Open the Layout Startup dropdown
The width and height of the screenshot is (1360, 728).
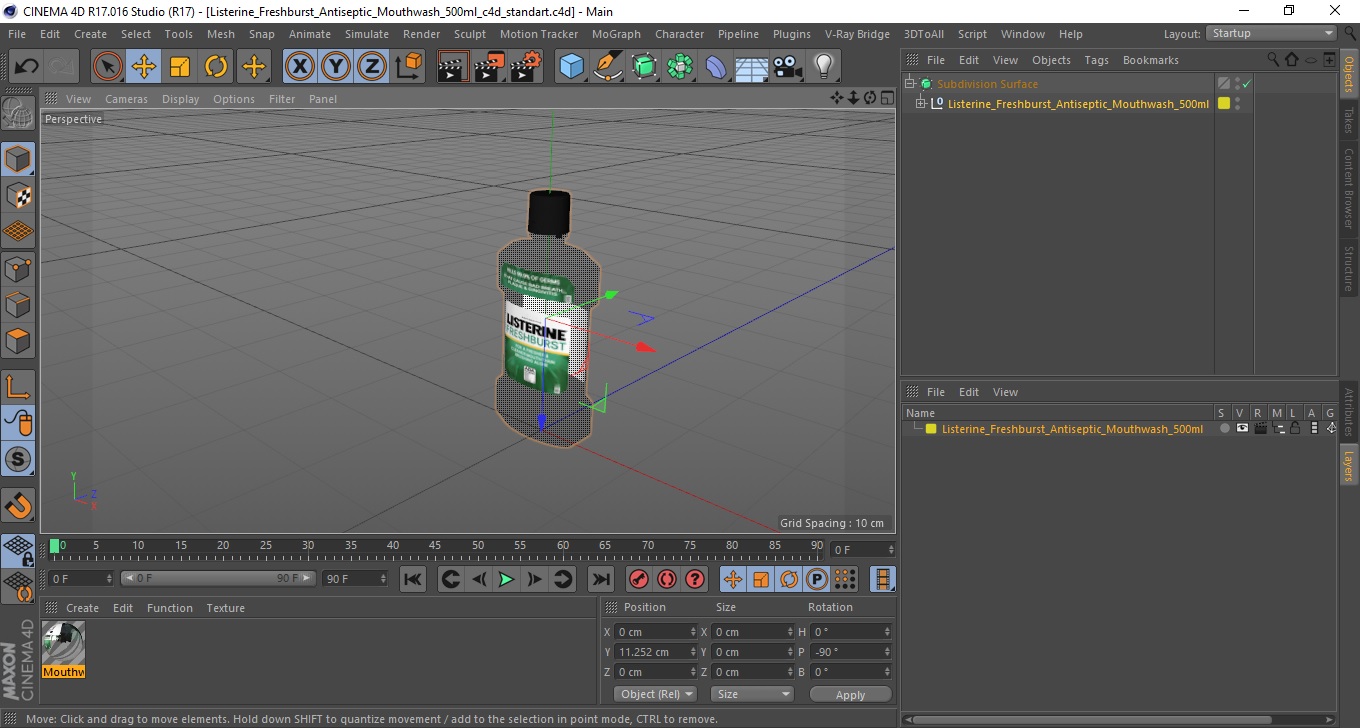click(1272, 33)
